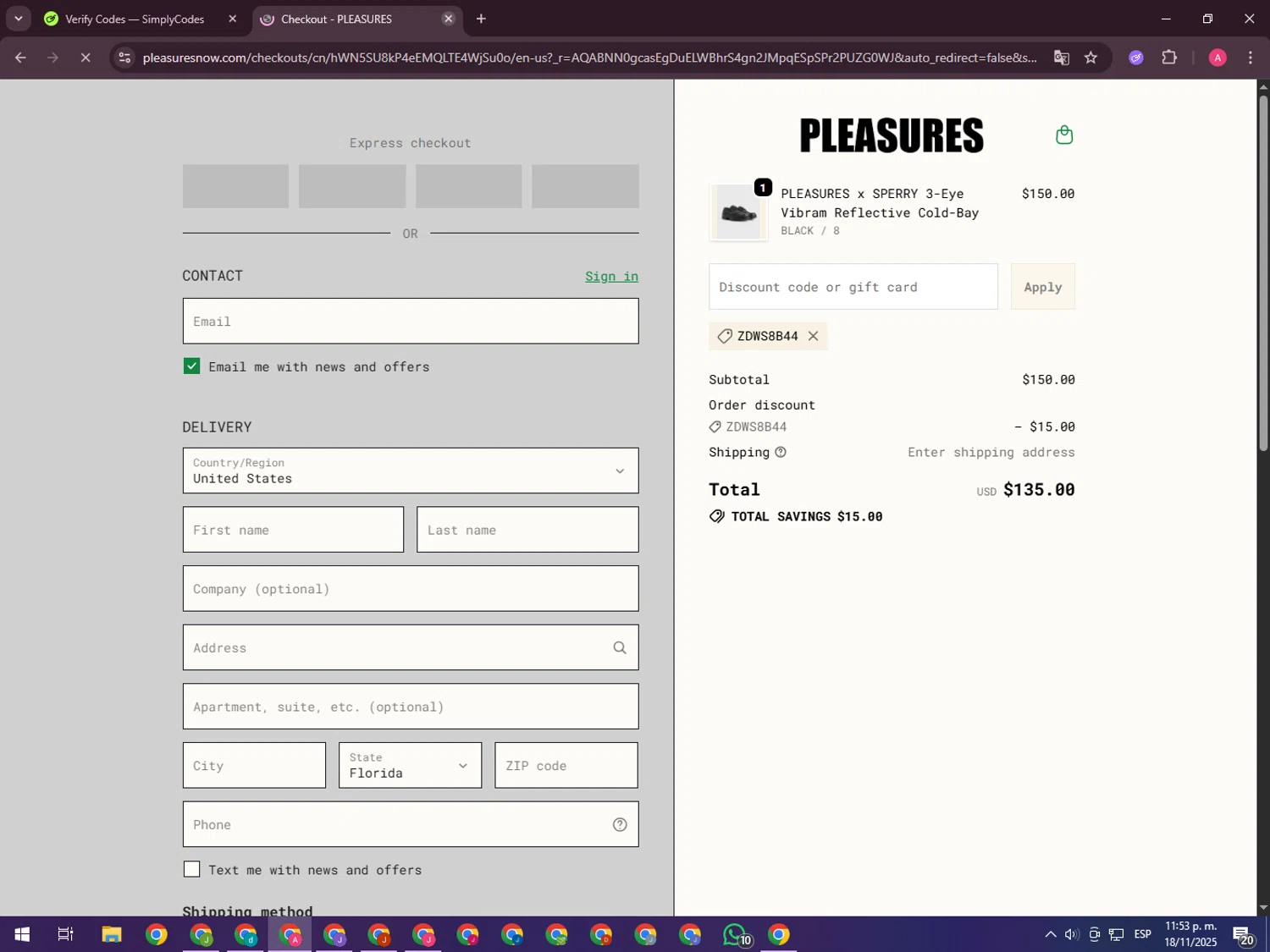The height and width of the screenshot is (952, 1270).
Task: Focus the City input field
Action: (254, 765)
